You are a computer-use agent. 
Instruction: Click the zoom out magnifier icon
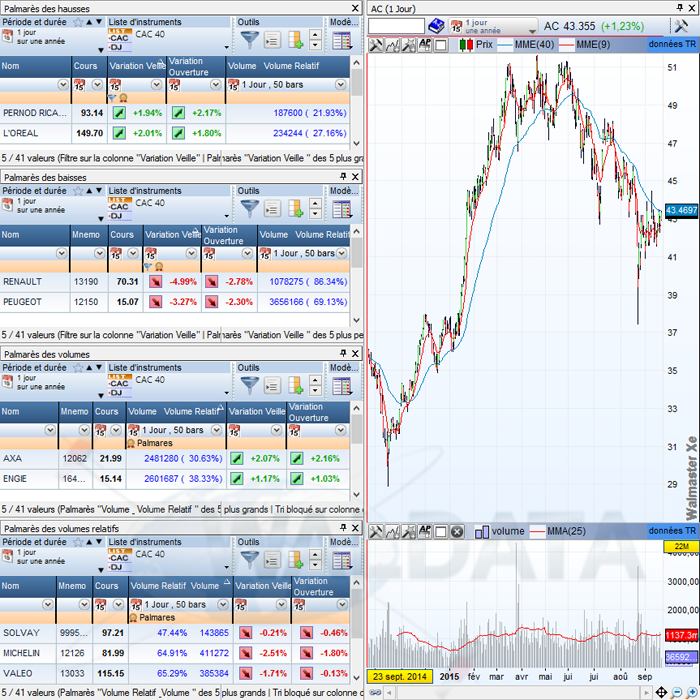tap(677, 692)
